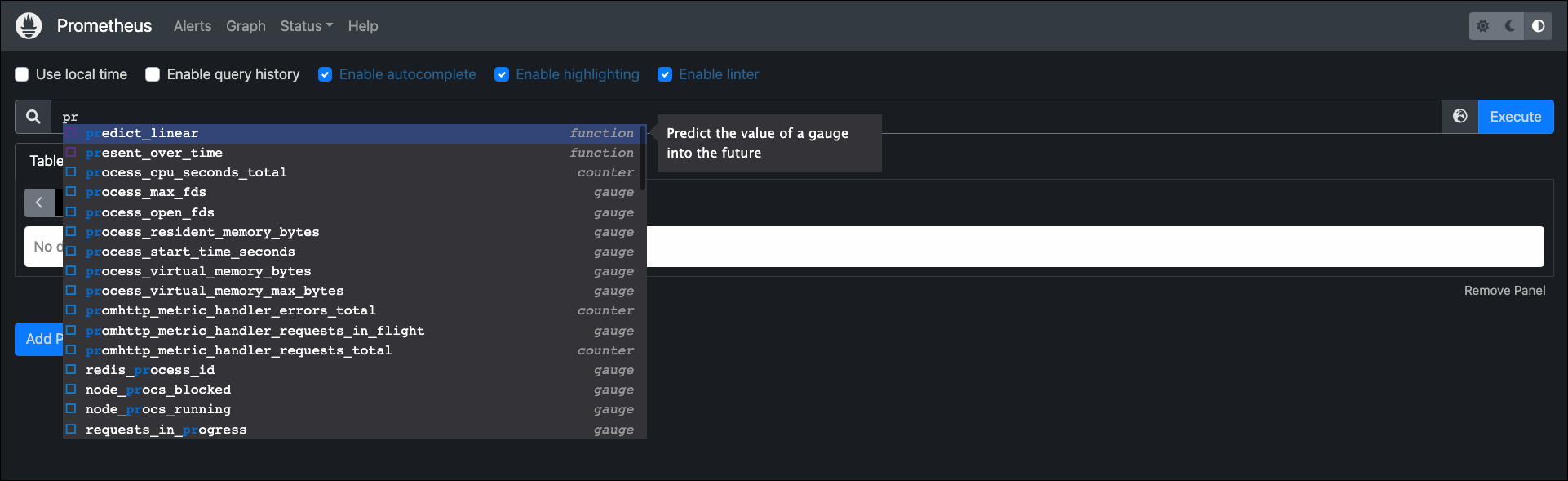Click icon beside process_start_time_seconds suggestion
The width and height of the screenshot is (1568, 481).
click(x=71, y=252)
